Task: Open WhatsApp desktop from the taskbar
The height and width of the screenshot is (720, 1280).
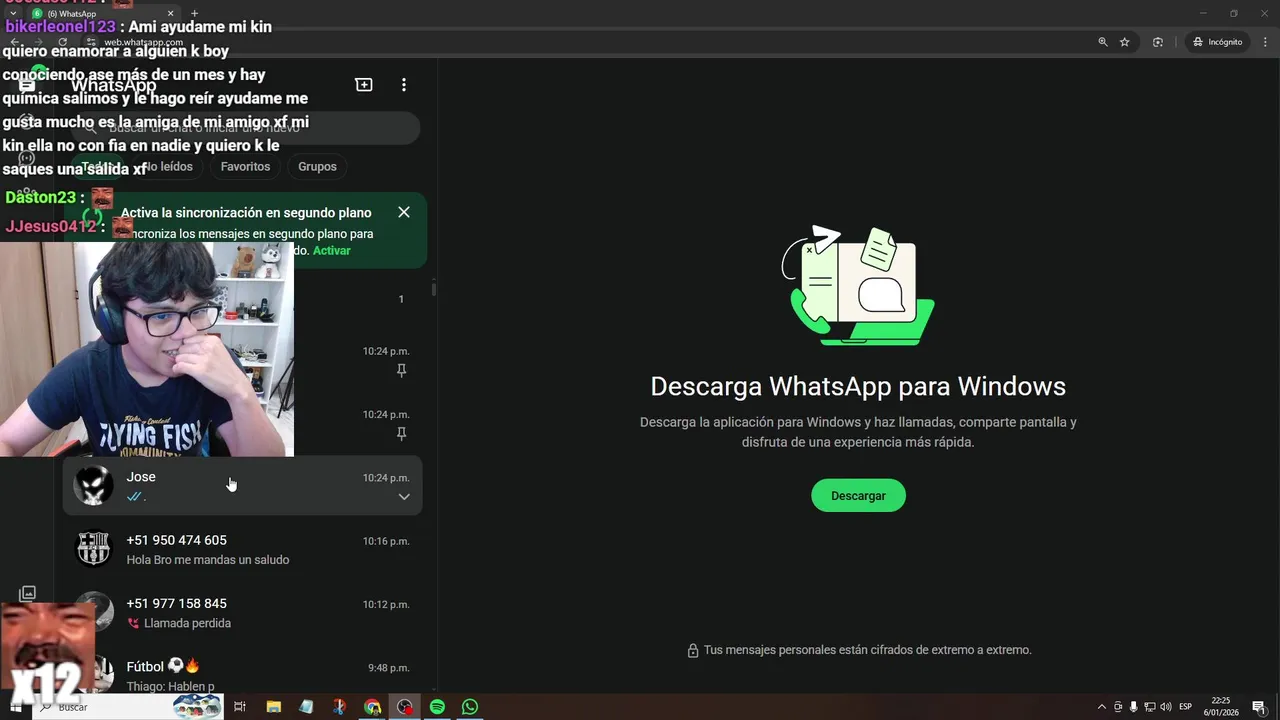Action: 470,707
